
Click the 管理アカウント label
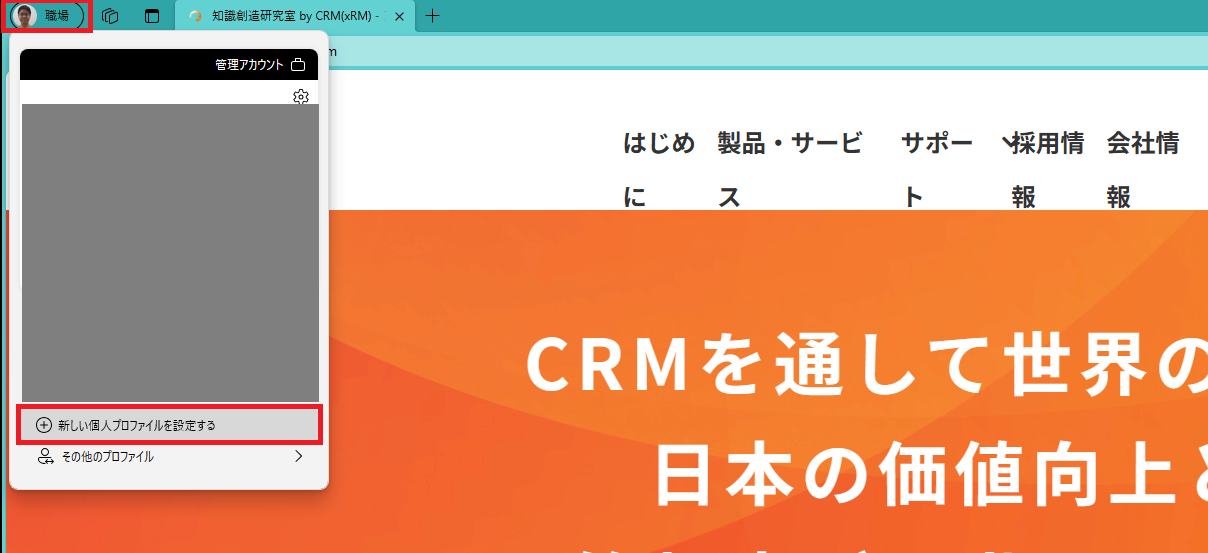249,66
